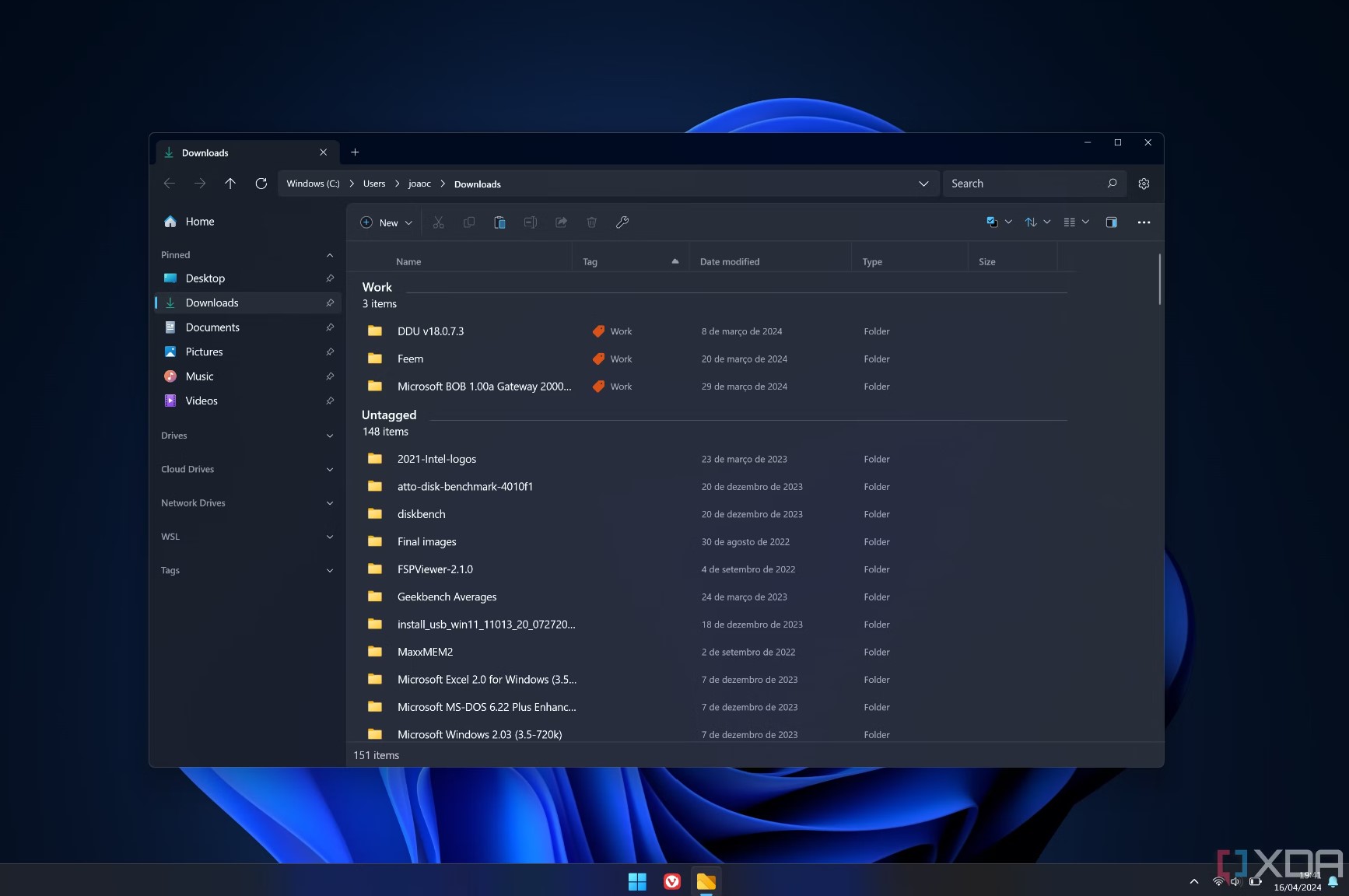Screen dimensions: 1349x896
Task: Toggle multi-select mode with the checkbox icon
Action: click(x=994, y=222)
